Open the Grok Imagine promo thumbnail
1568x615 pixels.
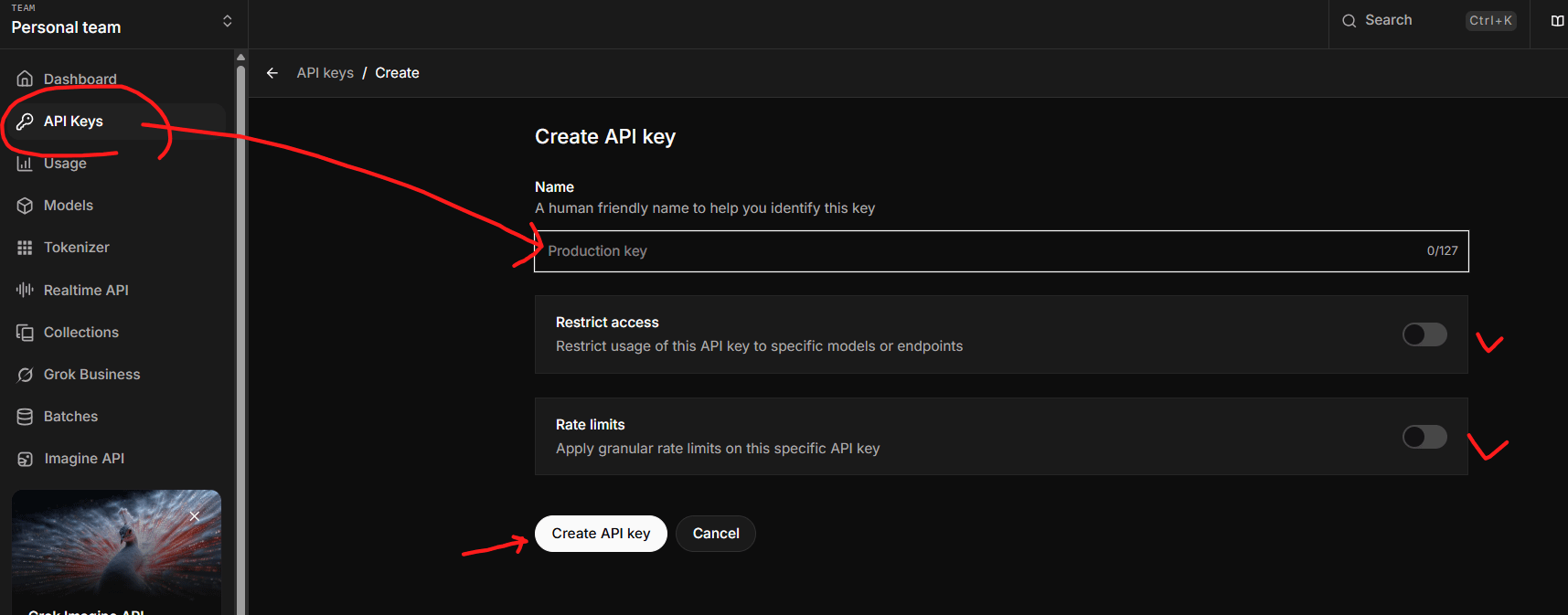coord(116,553)
